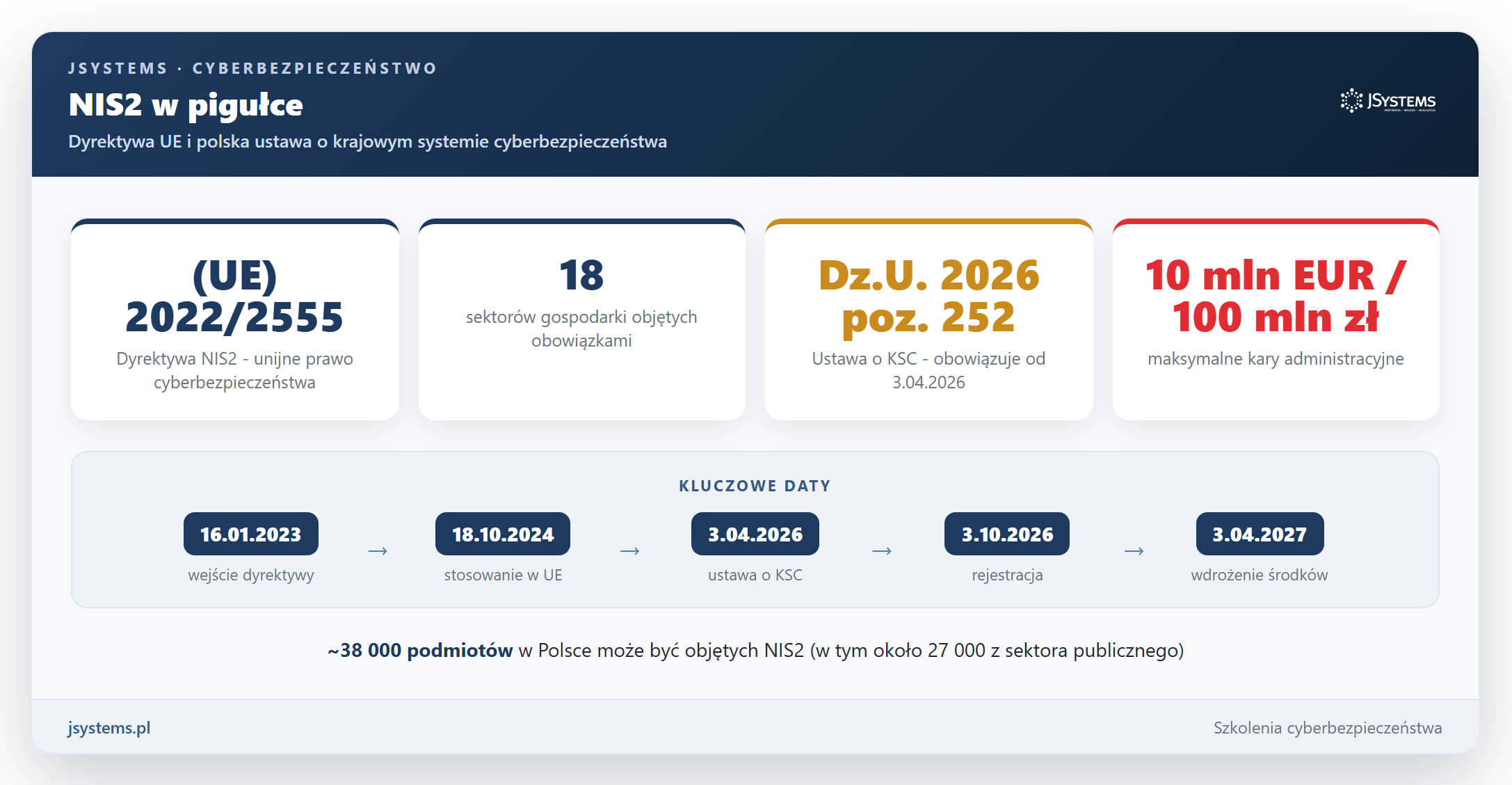This screenshot has height=785, width=1512.
Task: Click the 'NIS2 w pigułce' title
Action: [x=186, y=105]
